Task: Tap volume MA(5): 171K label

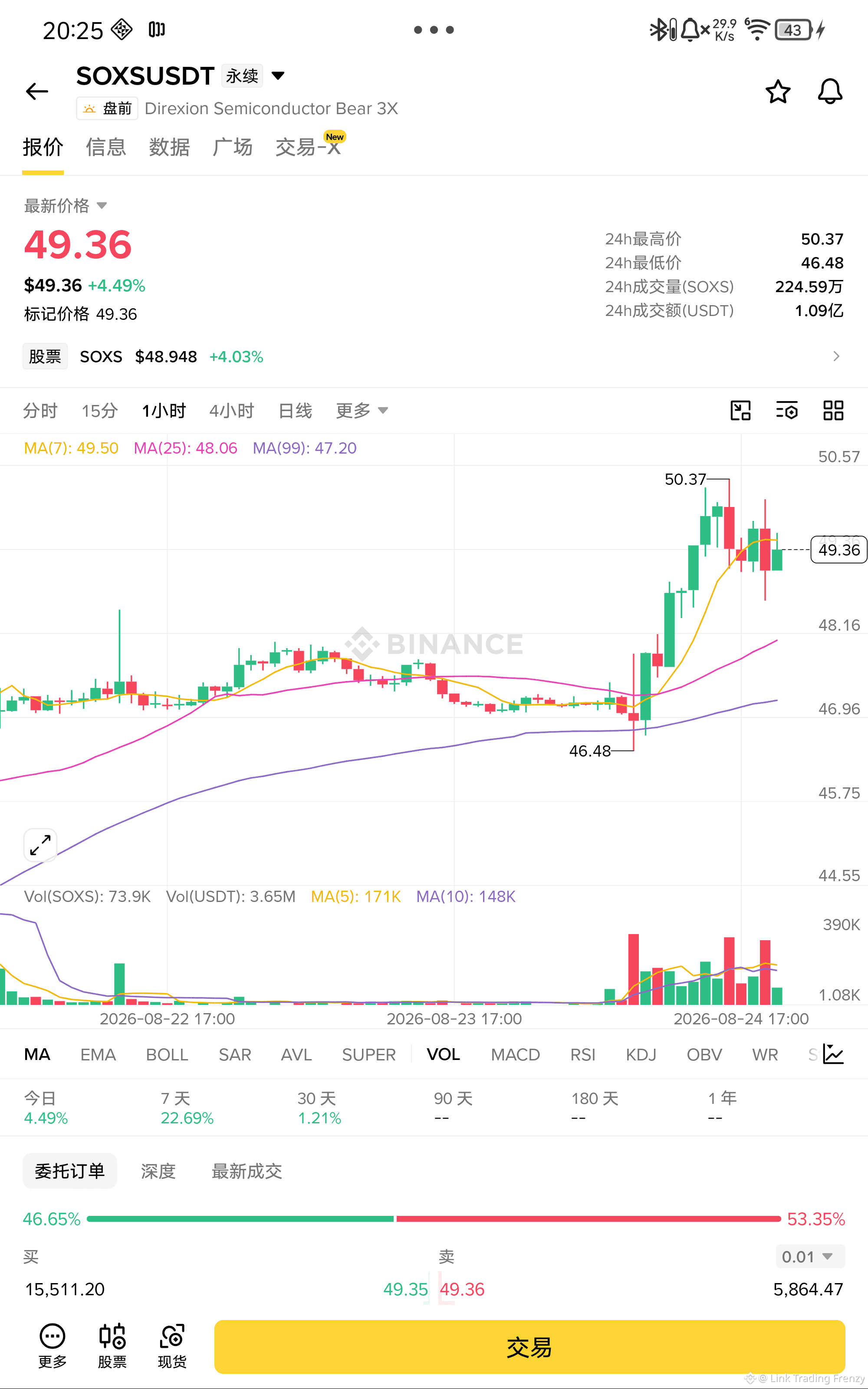Action: click(x=356, y=896)
